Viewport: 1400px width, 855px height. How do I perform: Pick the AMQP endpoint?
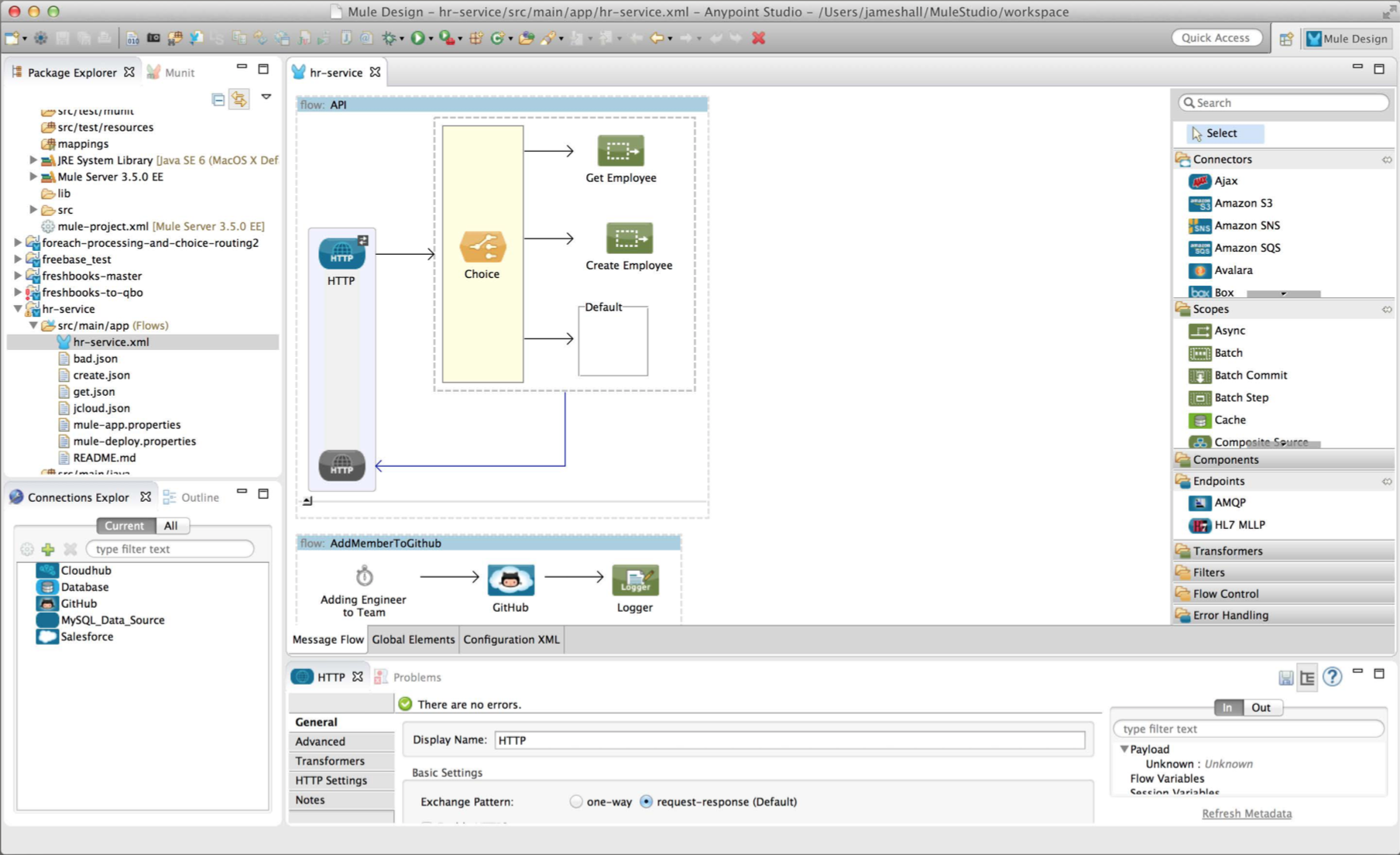click(1217, 503)
